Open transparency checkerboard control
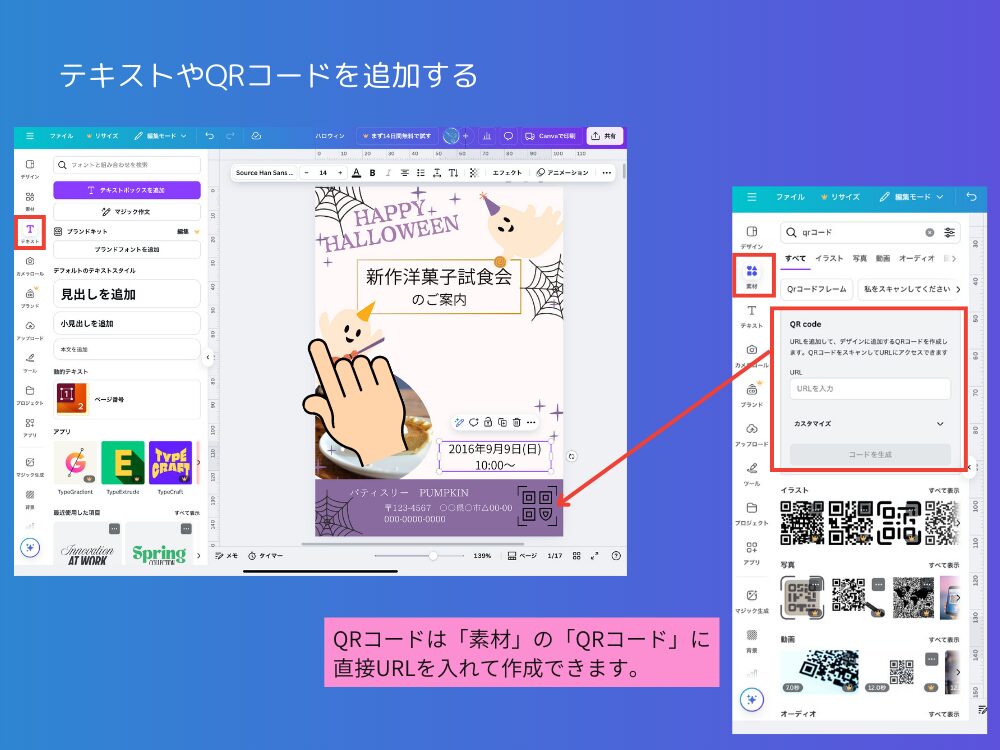This screenshot has height=750, width=1000. [x=474, y=172]
